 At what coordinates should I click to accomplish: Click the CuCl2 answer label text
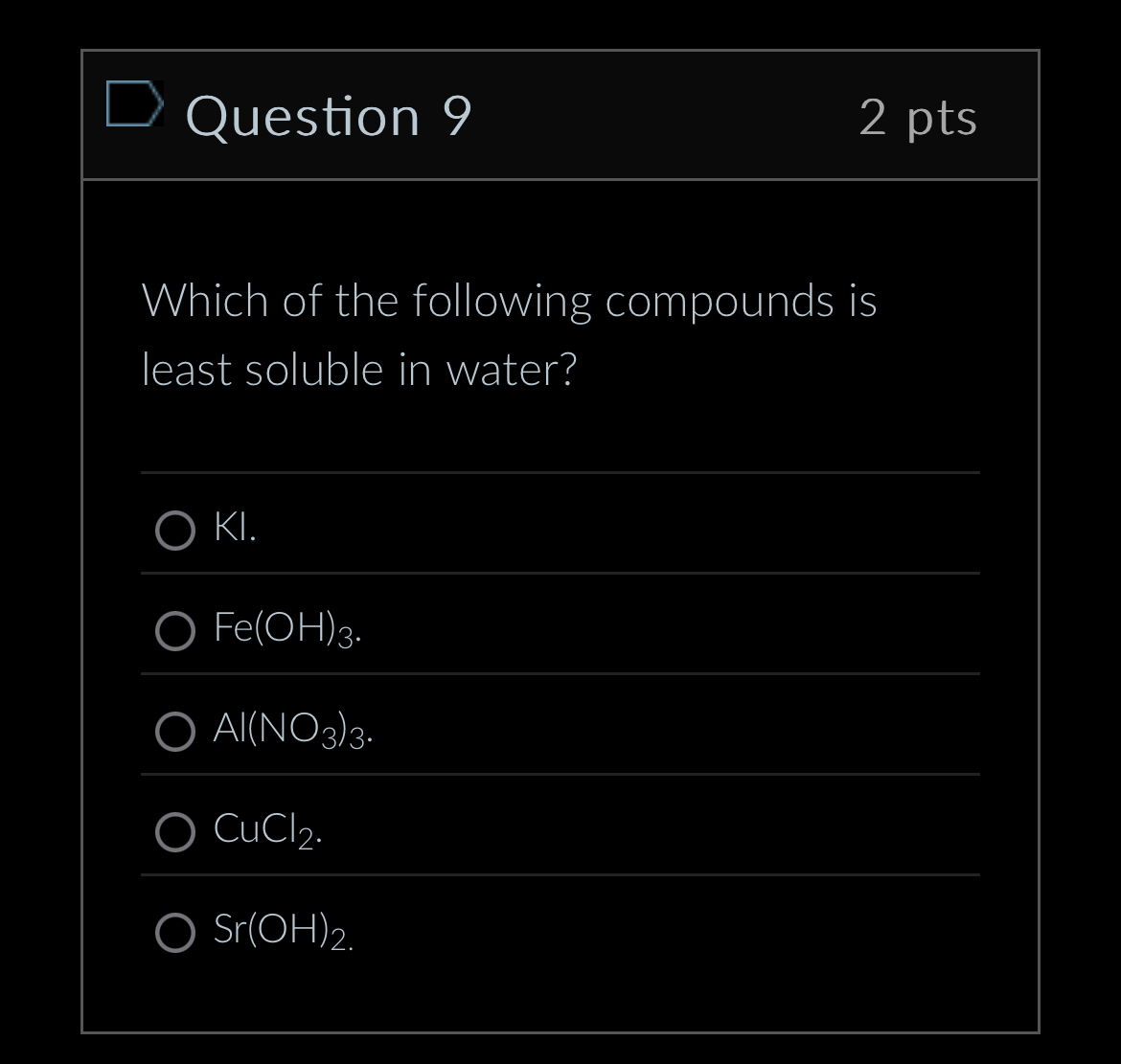coord(265,829)
